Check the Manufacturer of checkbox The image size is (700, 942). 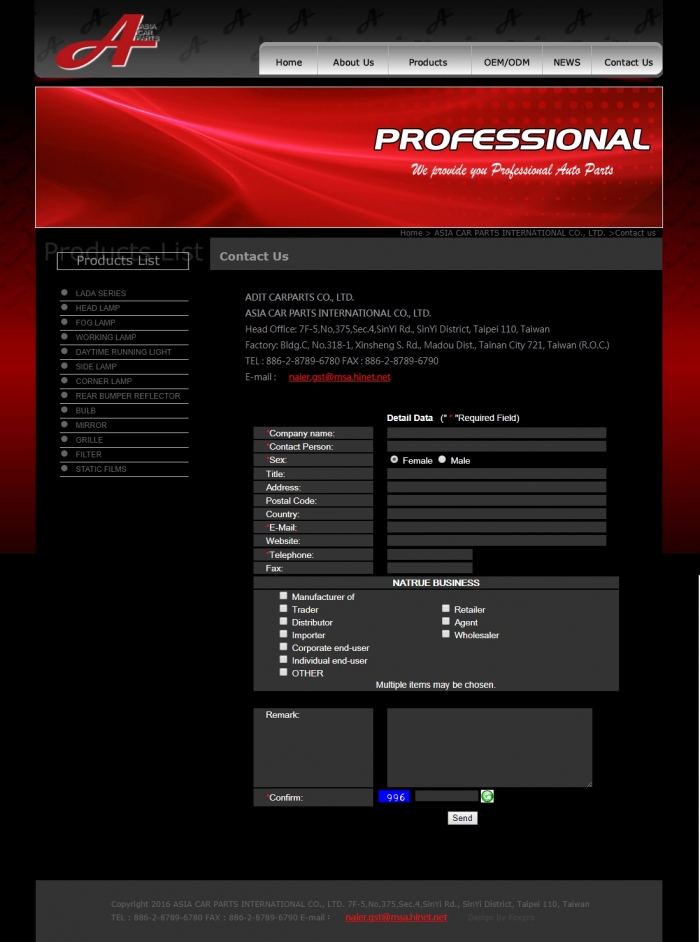pyautogui.click(x=283, y=596)
